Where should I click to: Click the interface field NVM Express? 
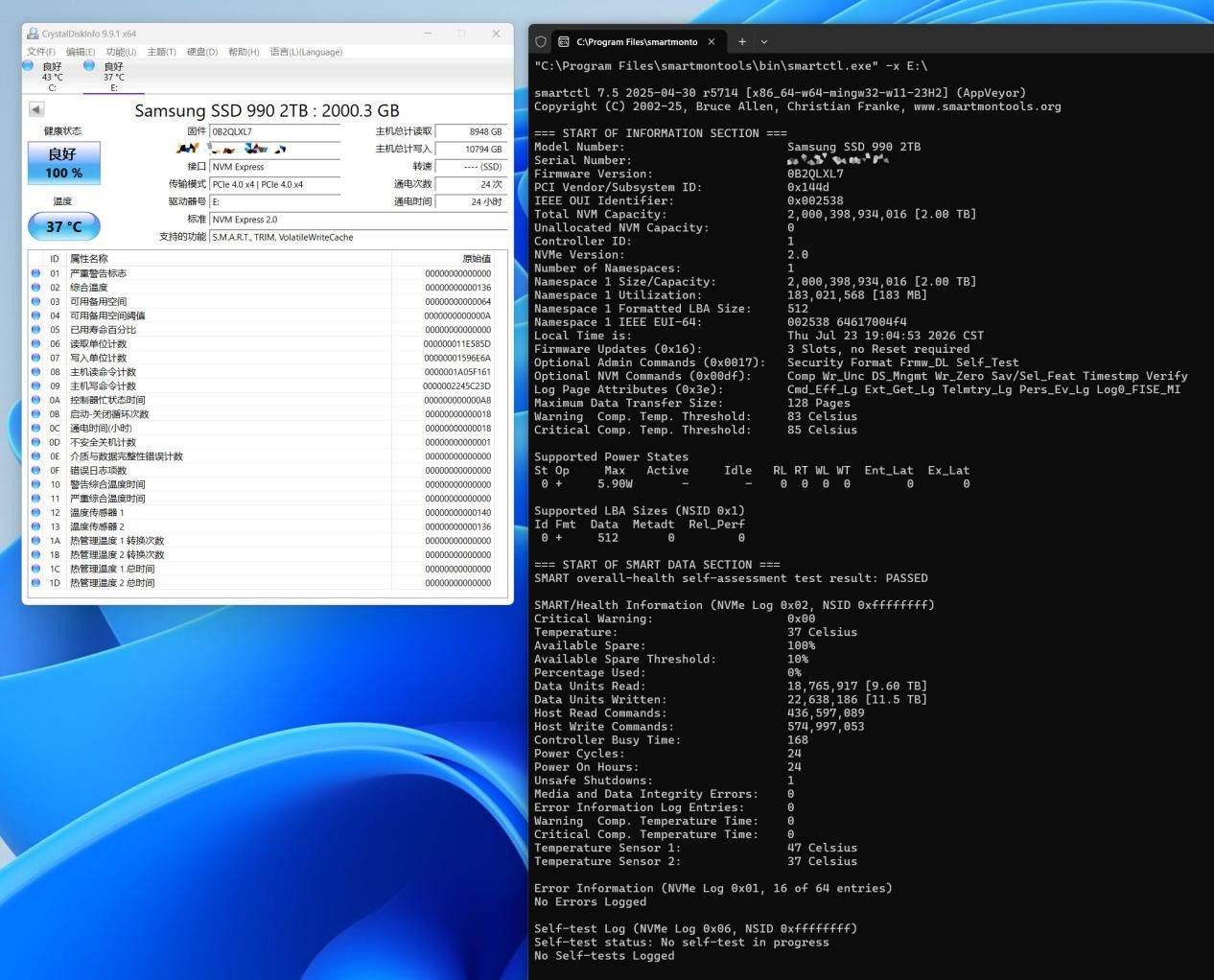point(274,167)
